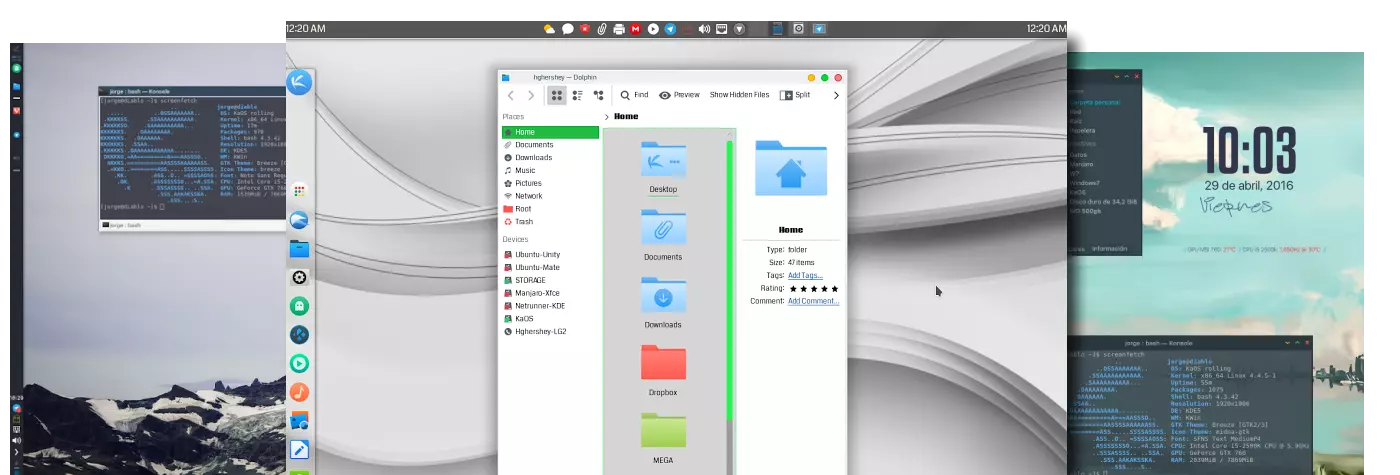Switch Dolphin to Icons view mode
1400x475 pixels.
pyautogui.click(x=557, y=96)
